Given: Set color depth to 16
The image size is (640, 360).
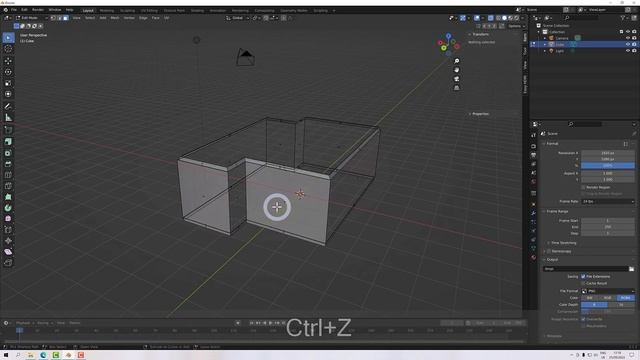Looking at the screenshot, I should (x=621, y=305).
